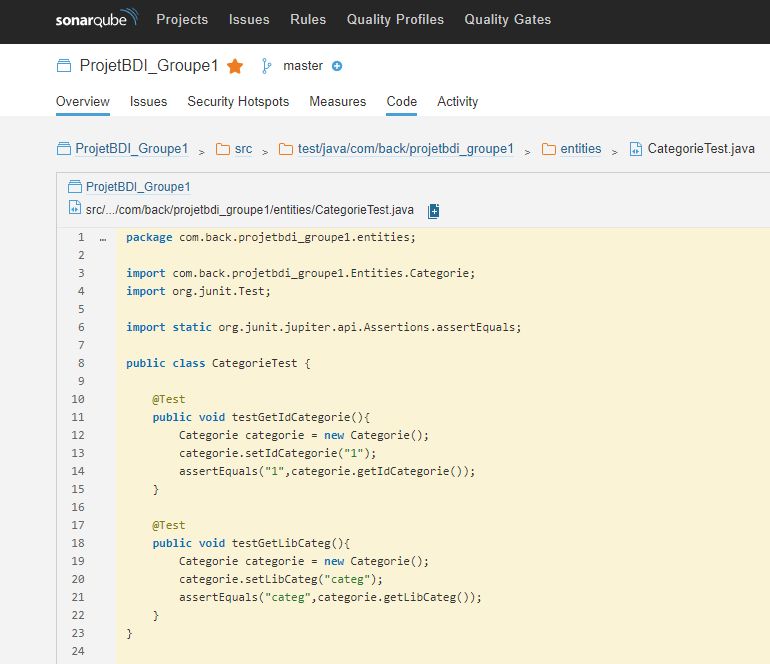
Task: Click the testGetLibCateg method declaration
Action: (251, 543)
